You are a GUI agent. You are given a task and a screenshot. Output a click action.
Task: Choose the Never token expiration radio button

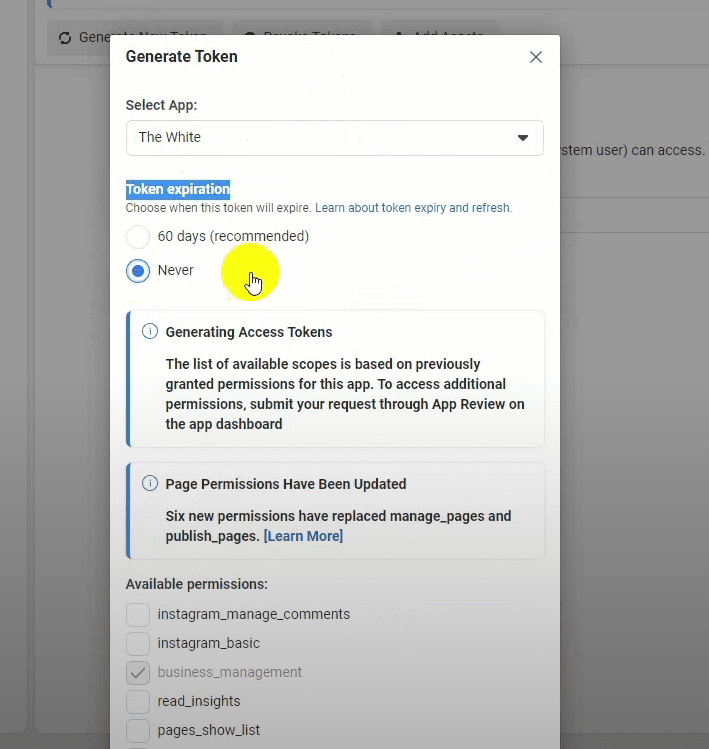pos(138,270)
